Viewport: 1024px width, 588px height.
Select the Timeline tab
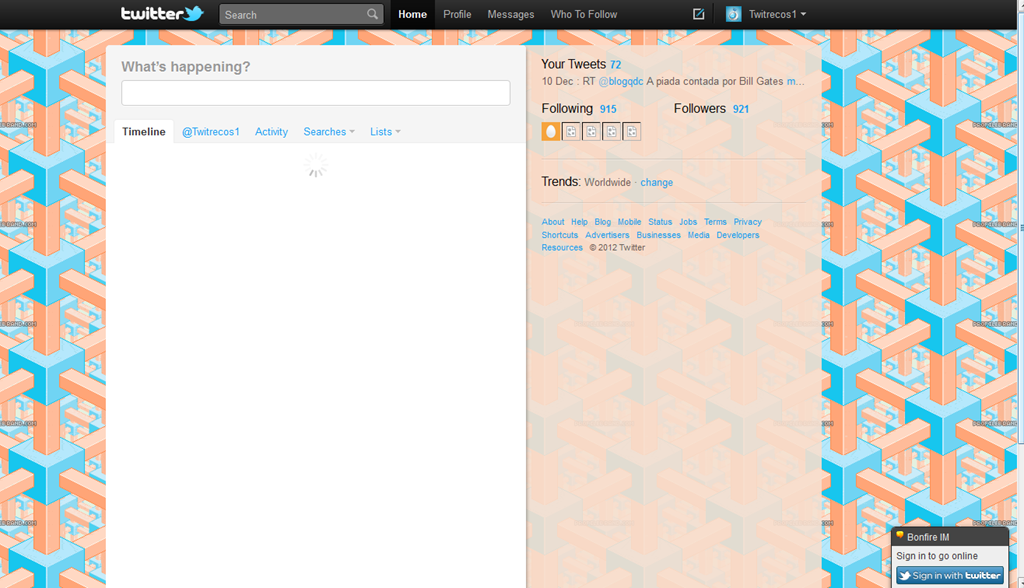click(144, 131)
